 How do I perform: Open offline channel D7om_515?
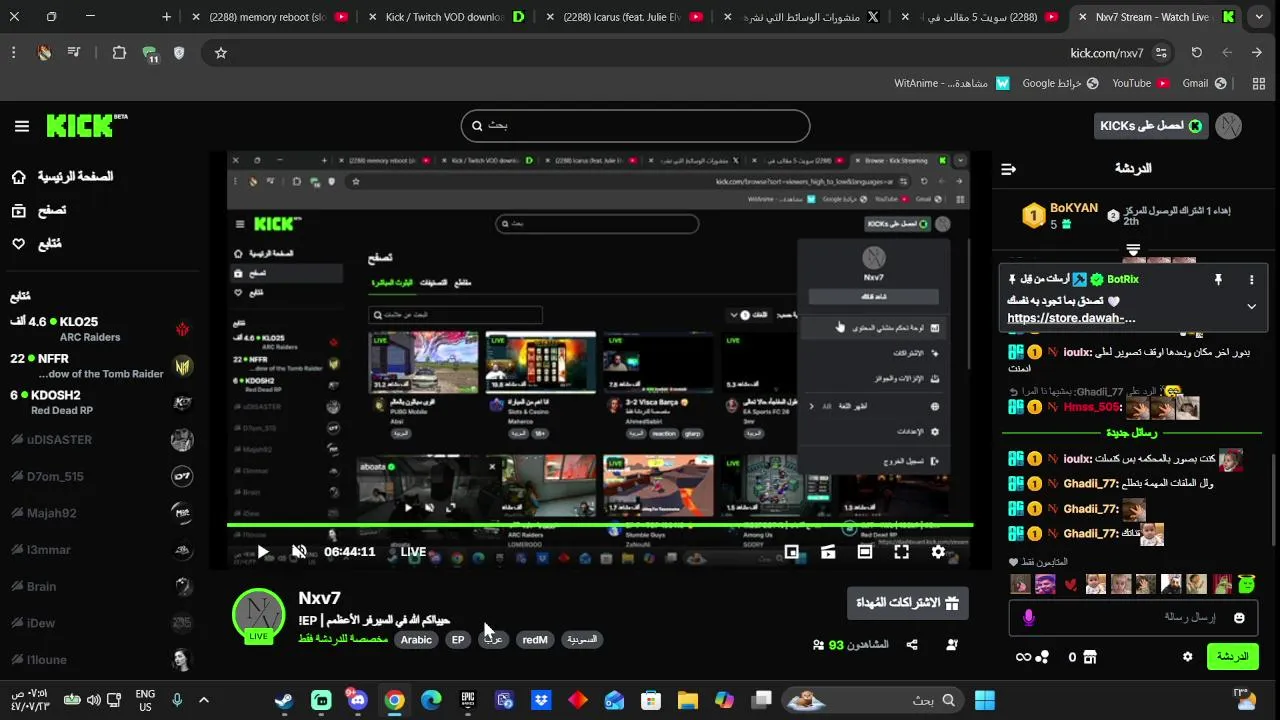pyautogui.click(x=100, y=476)
